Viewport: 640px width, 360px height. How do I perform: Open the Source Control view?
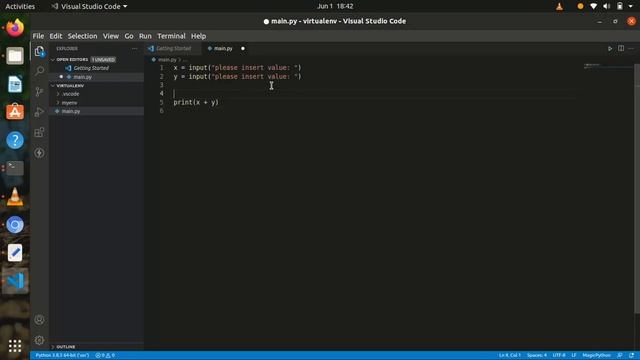pos(40,91)
